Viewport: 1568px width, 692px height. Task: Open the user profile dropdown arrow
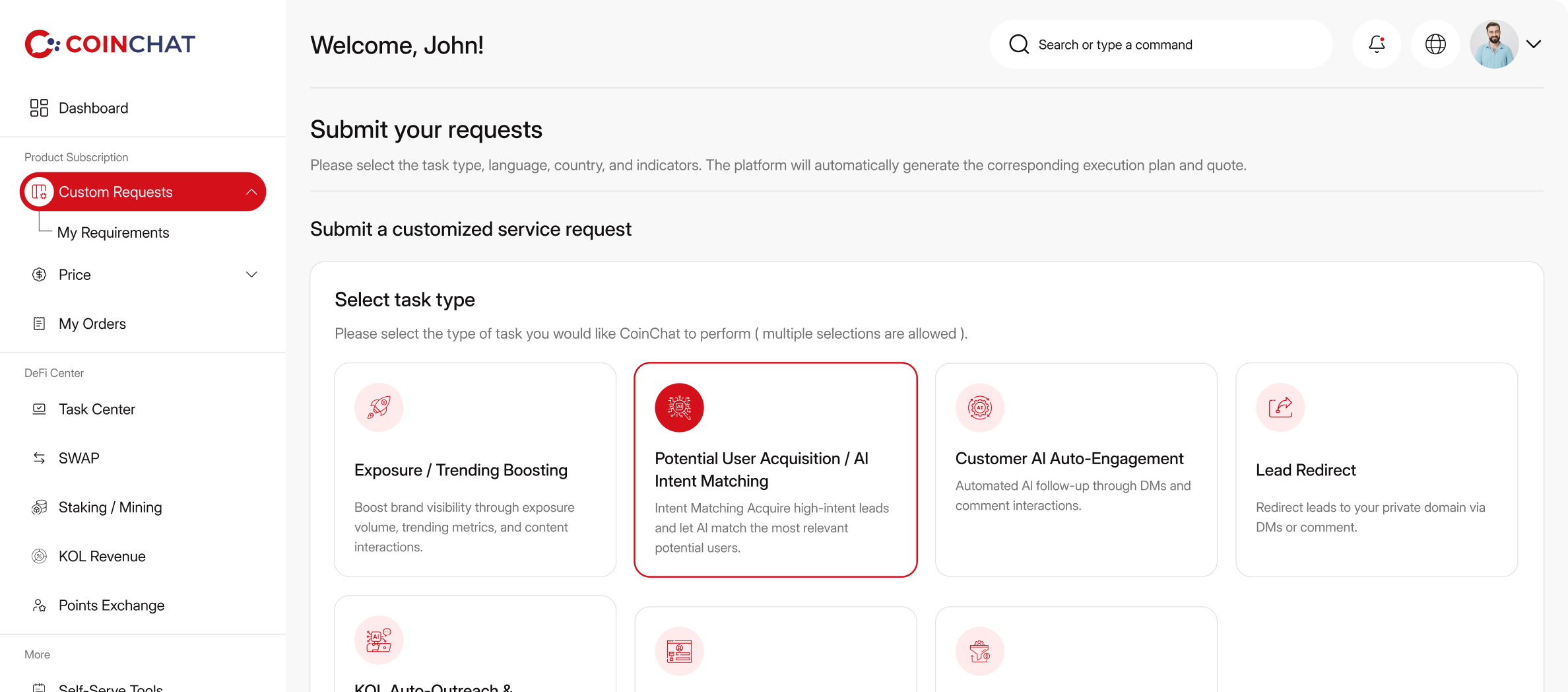(x=1534, y=44)
